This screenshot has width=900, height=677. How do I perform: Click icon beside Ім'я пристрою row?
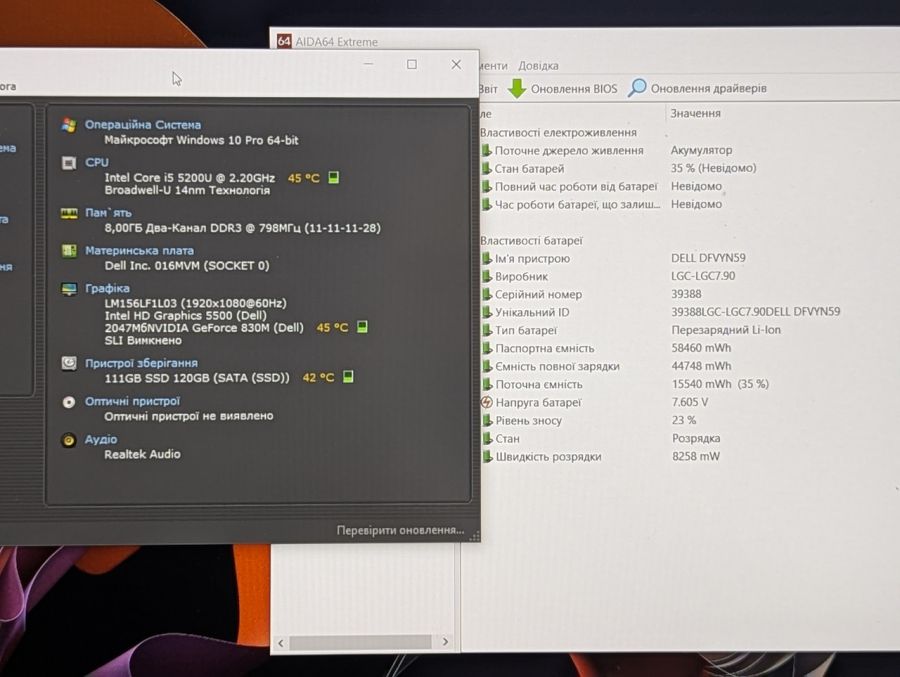[487, 258]
